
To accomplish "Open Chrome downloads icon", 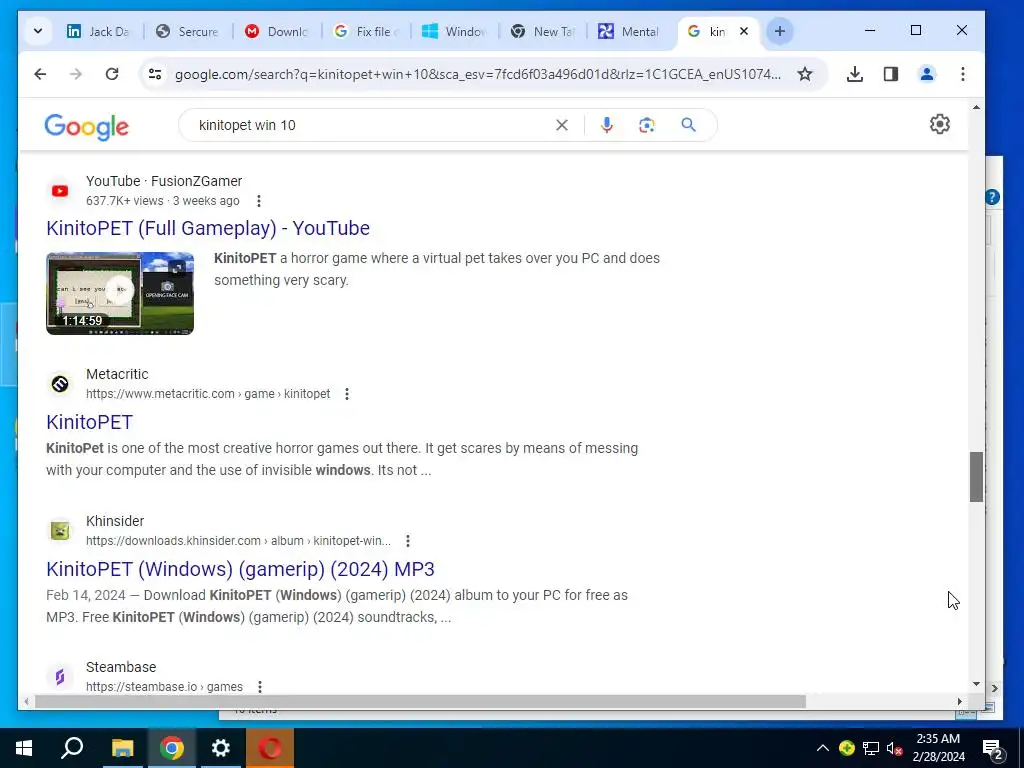I will 854,74.
